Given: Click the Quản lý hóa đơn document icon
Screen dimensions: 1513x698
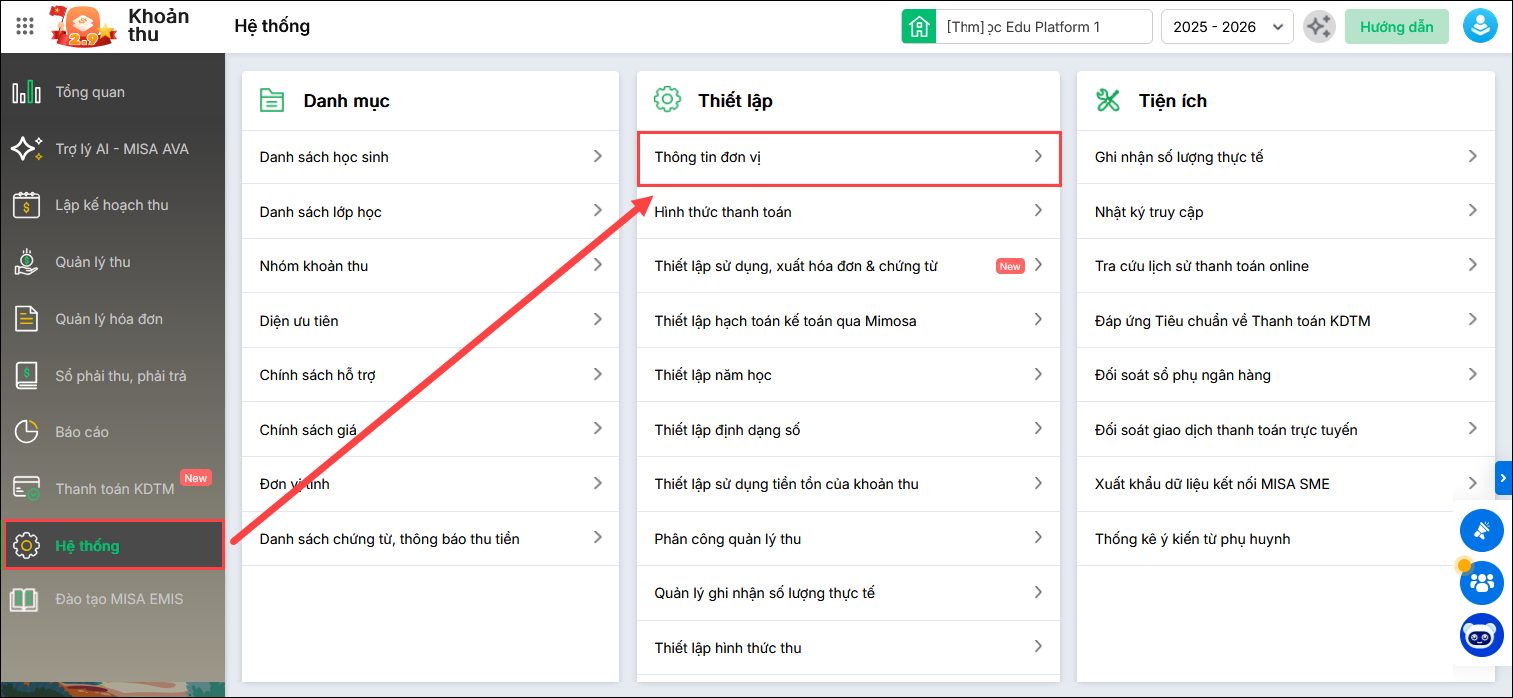Looking at the screenshot, I should (x=26, y=319).
